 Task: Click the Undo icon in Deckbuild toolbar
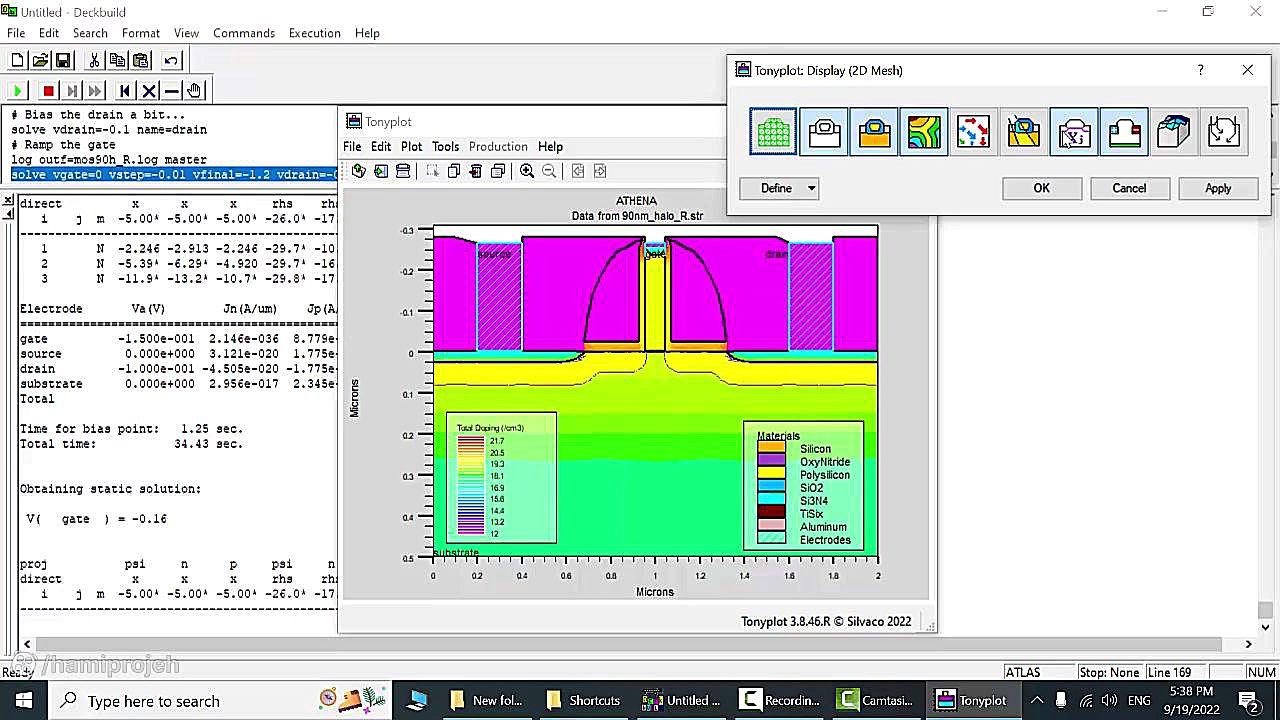coord(171,61)
